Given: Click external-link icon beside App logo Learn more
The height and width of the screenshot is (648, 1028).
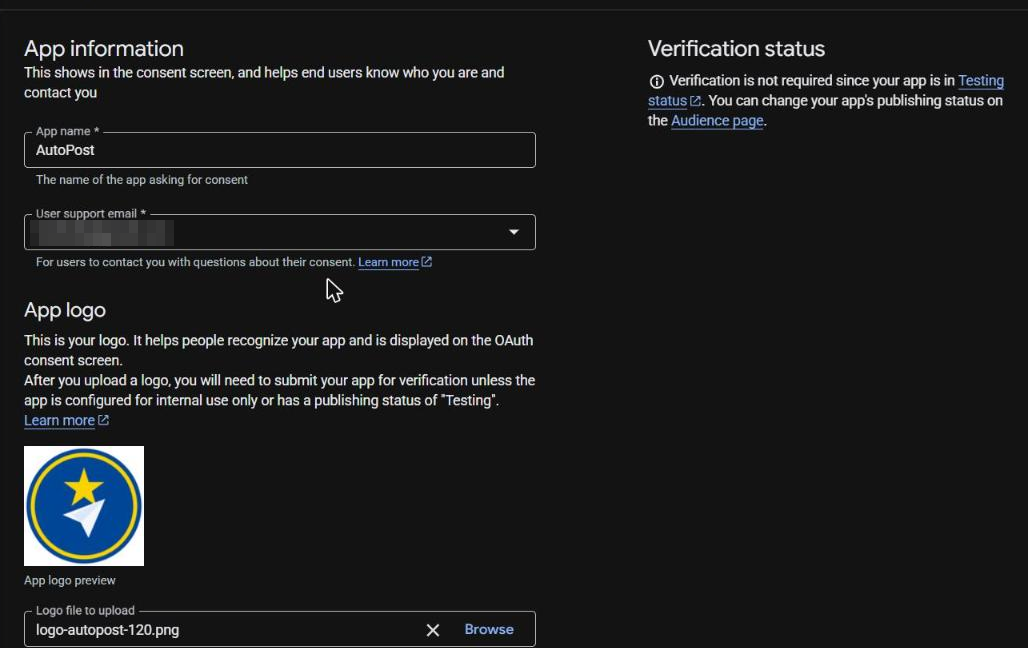Looking at the screenshot, I should point(103,420).
